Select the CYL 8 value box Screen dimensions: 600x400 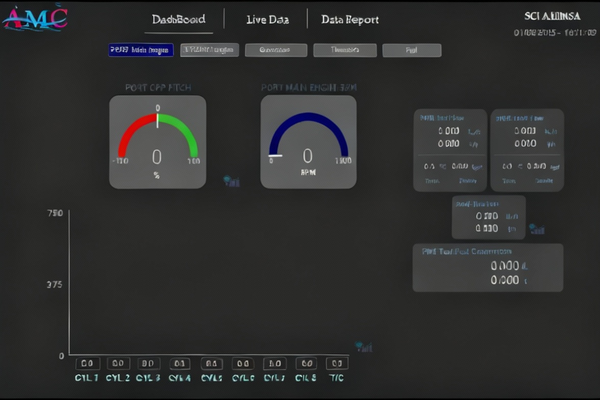(x=306, y=364)
